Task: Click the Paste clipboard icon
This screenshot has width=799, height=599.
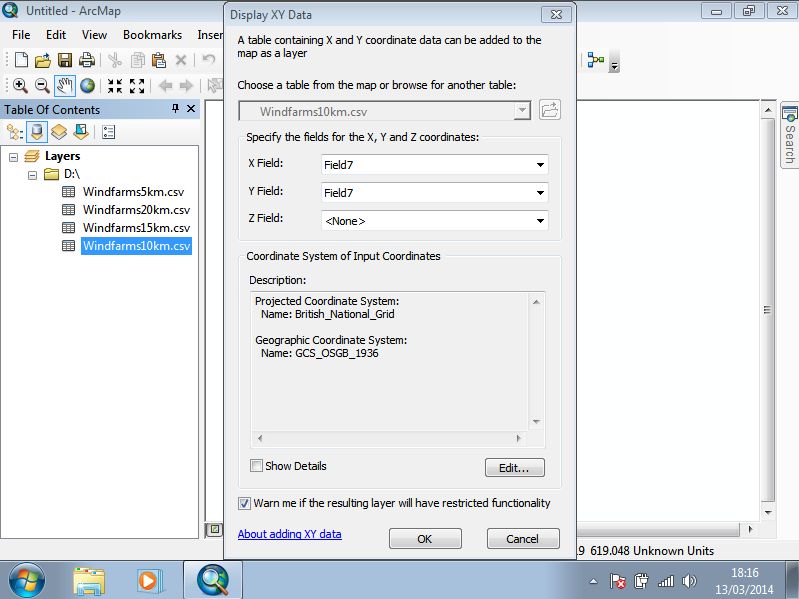Action: [x=159, y=60]
